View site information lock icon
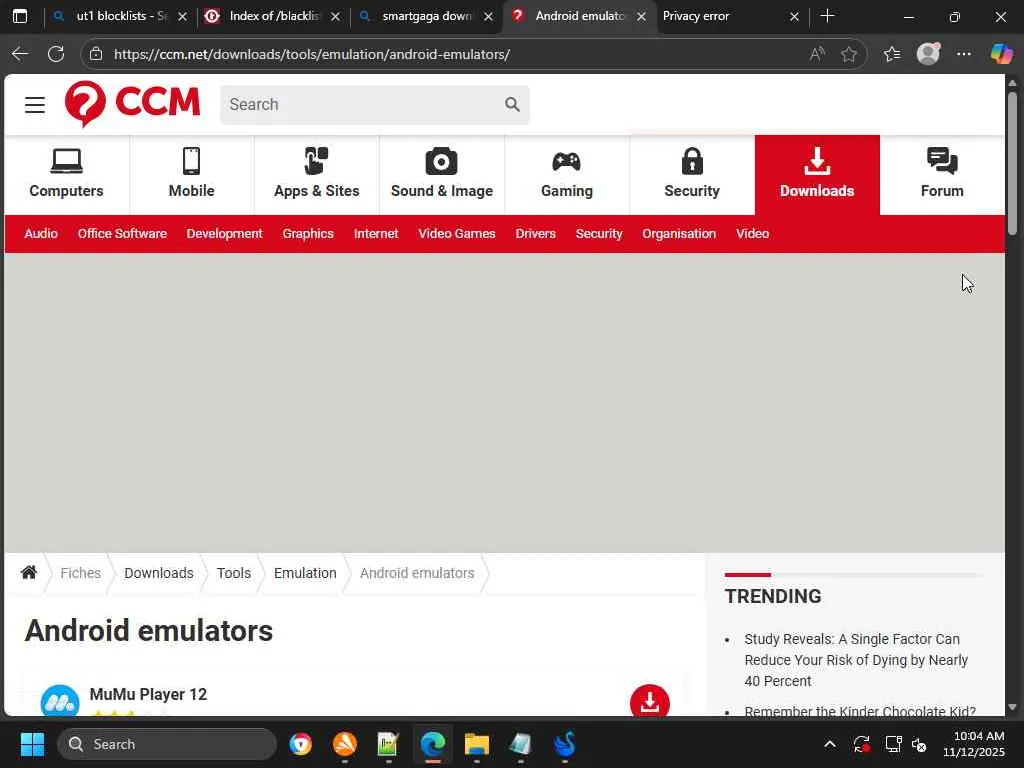Viewport: 1024px width, 768px height. click(96, 54)
